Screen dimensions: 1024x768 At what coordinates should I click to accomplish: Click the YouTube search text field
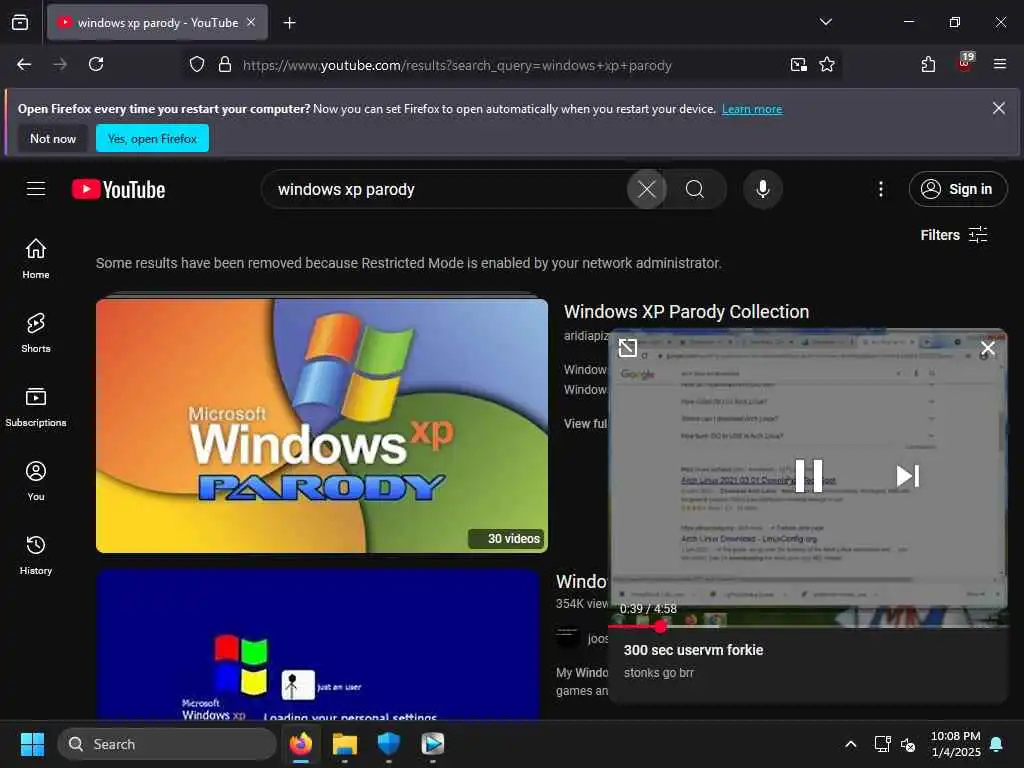[451, 189]
